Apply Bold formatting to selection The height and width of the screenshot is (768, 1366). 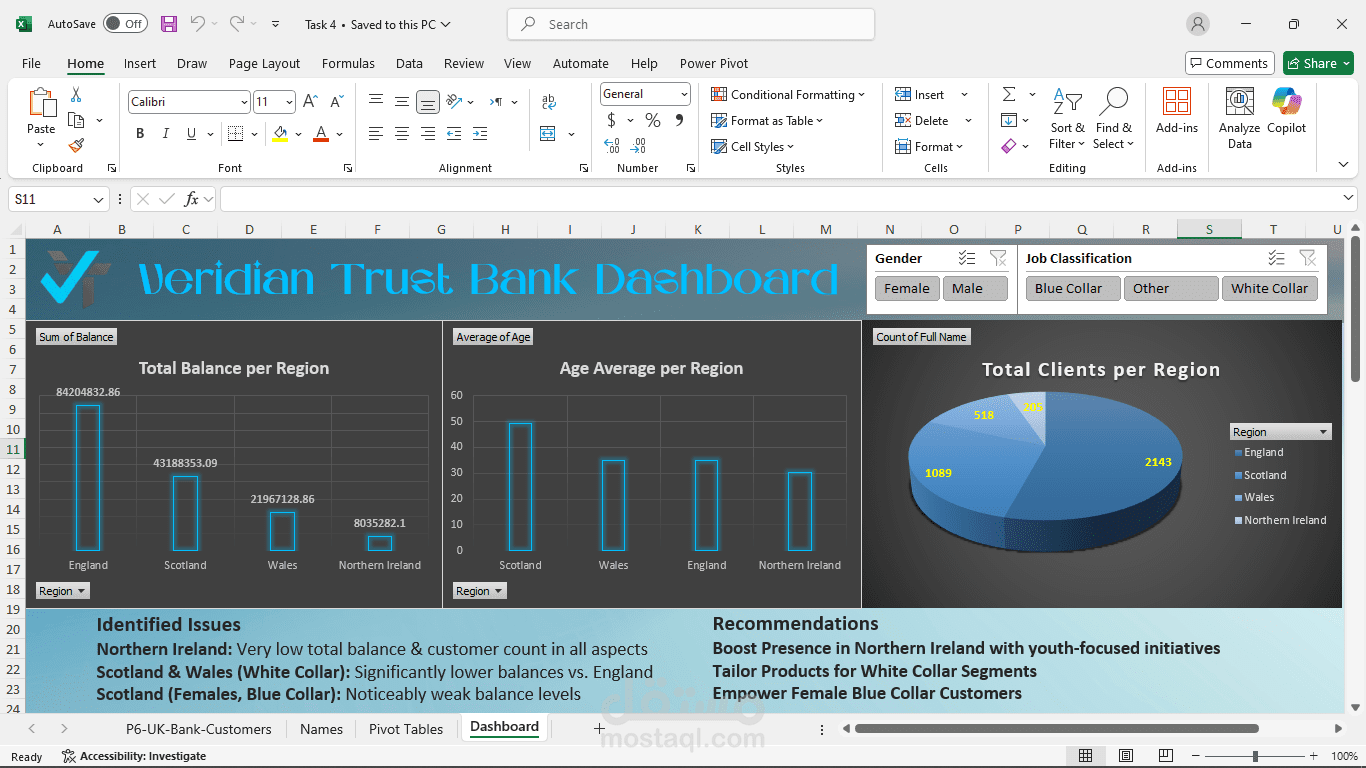click(x=140, y=134)
